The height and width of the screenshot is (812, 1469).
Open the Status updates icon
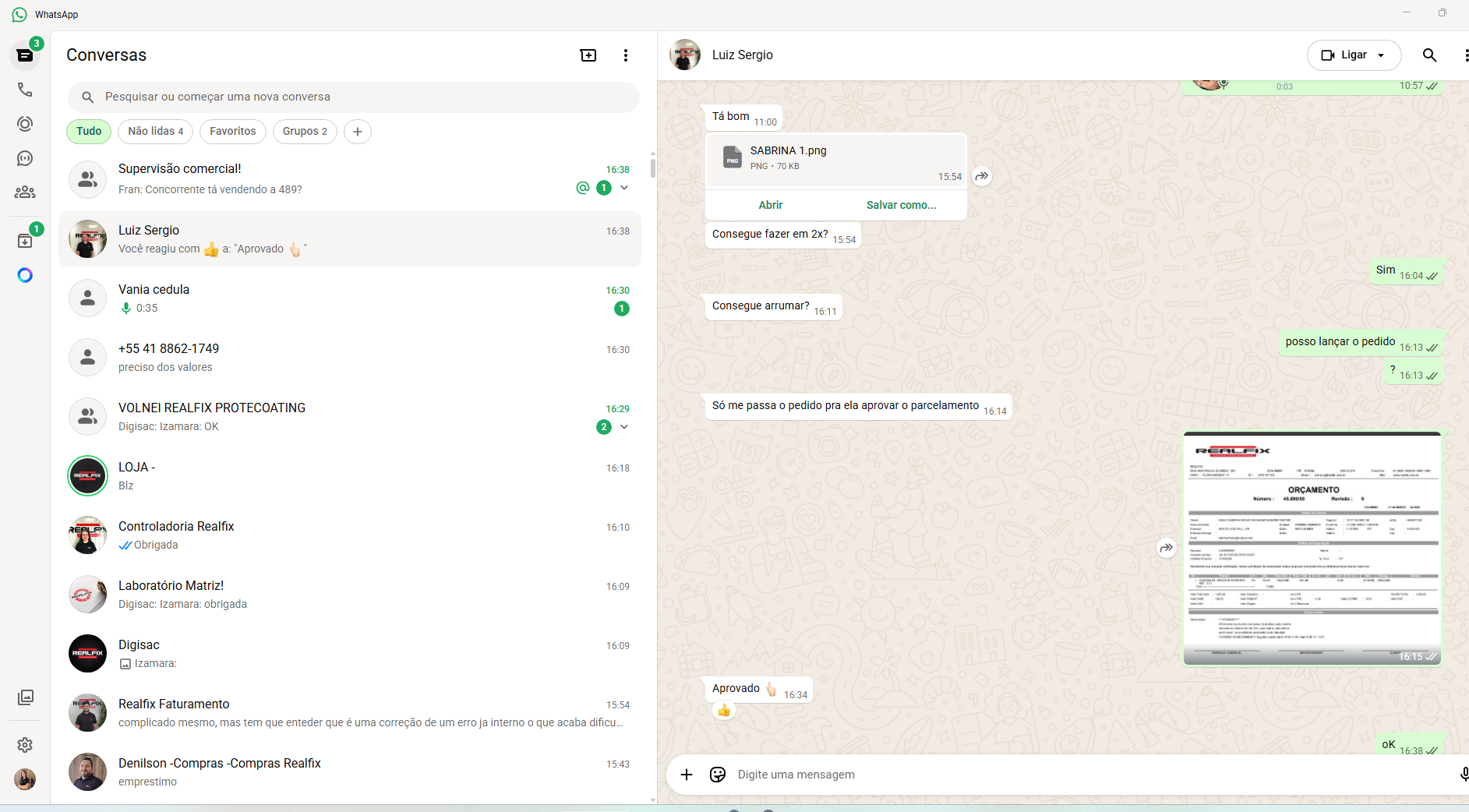coord(25,124)
